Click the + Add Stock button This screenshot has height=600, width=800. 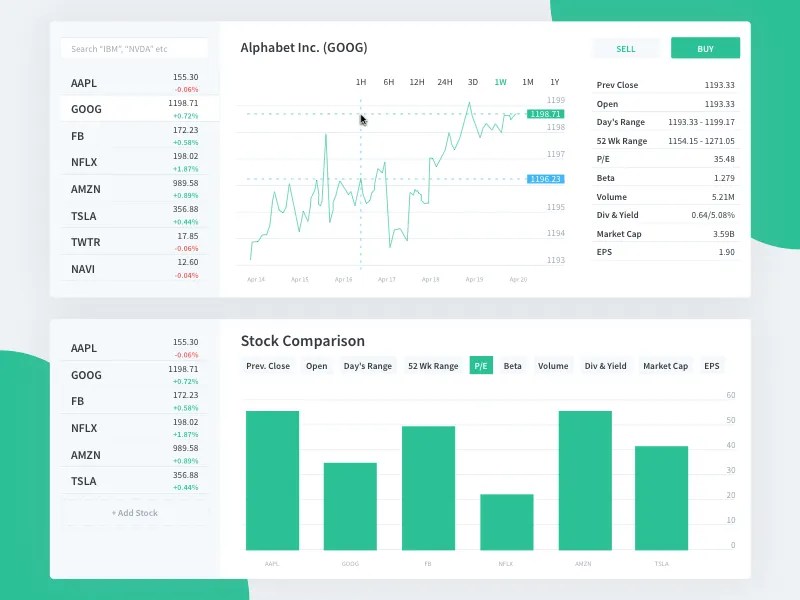[x=135, y=513]
